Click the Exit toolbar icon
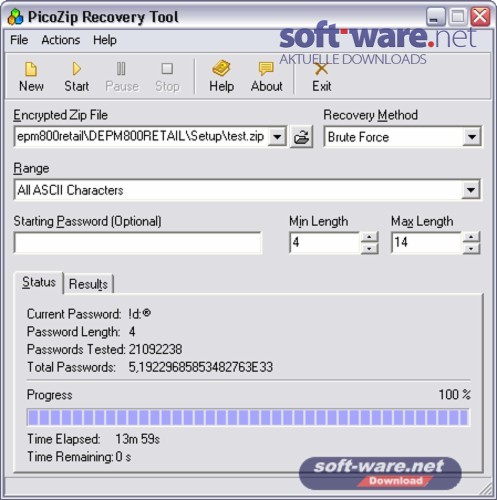This screenshot has height=500, width=497. pos(321,69)
